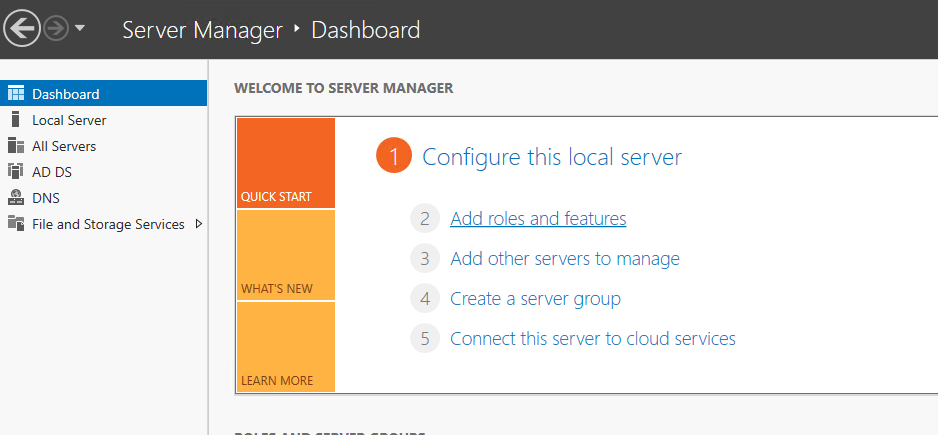Open the Add roles and features link
Screen dimensions: 938x435
(538, 219)
